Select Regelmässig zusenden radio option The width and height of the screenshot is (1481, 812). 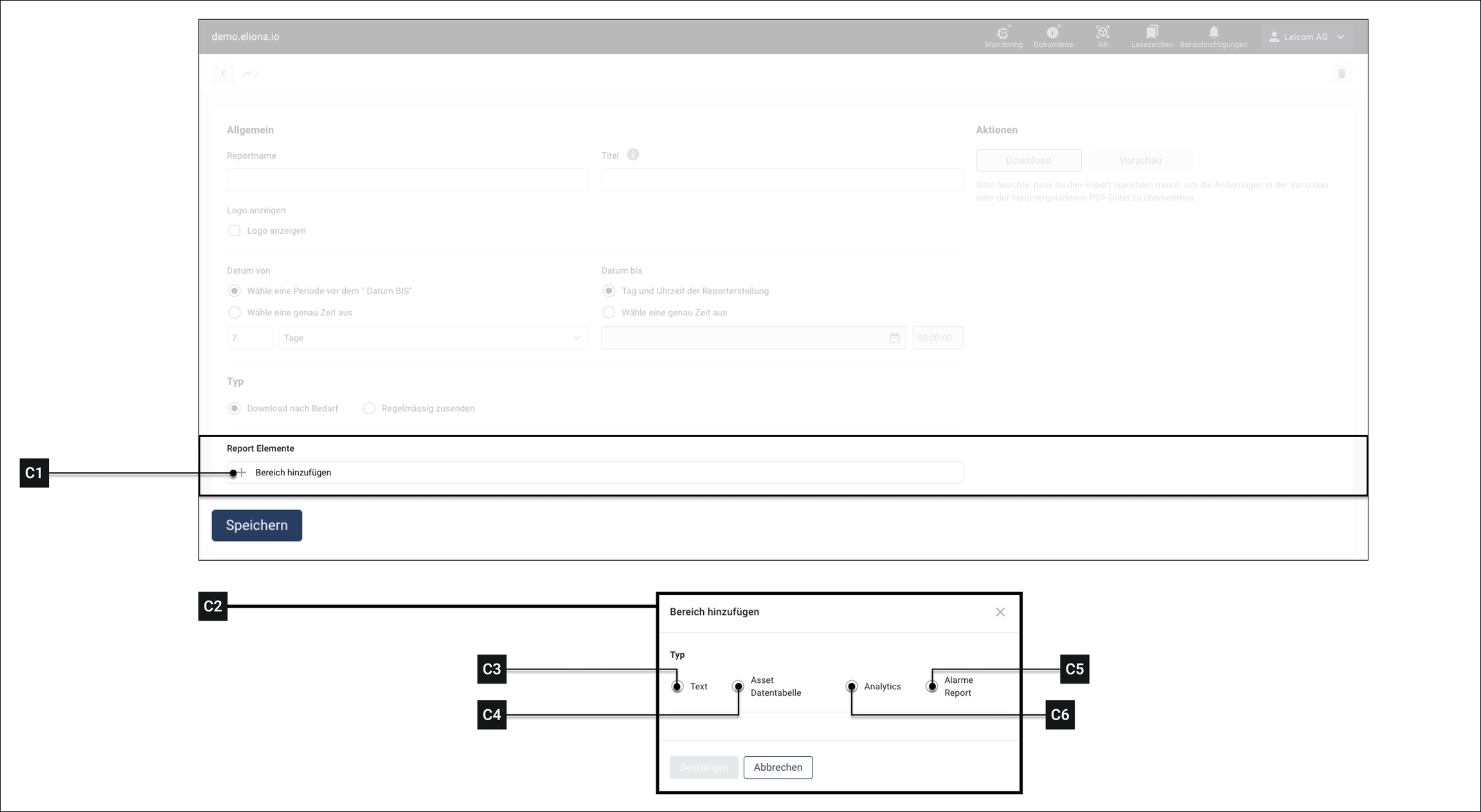(369, 409)
